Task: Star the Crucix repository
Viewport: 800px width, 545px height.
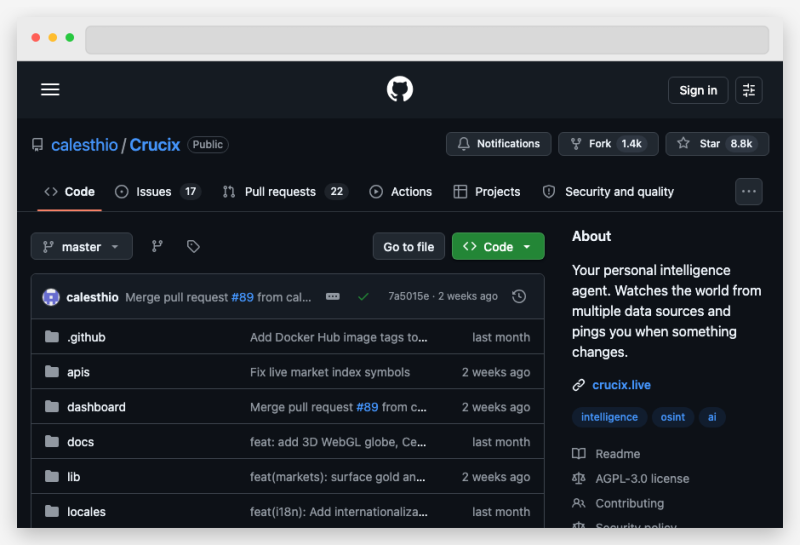Action: point(717,144)
